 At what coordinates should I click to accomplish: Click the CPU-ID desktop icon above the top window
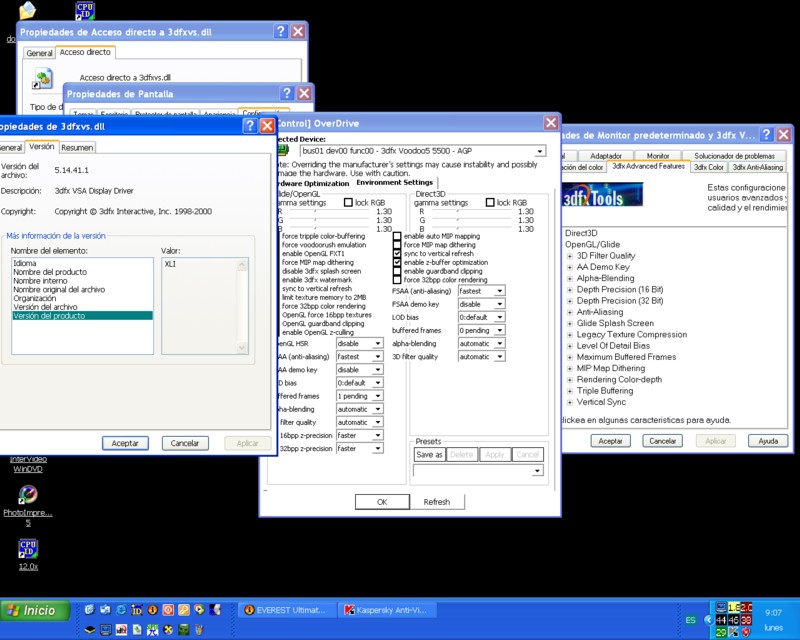point(85,10)
